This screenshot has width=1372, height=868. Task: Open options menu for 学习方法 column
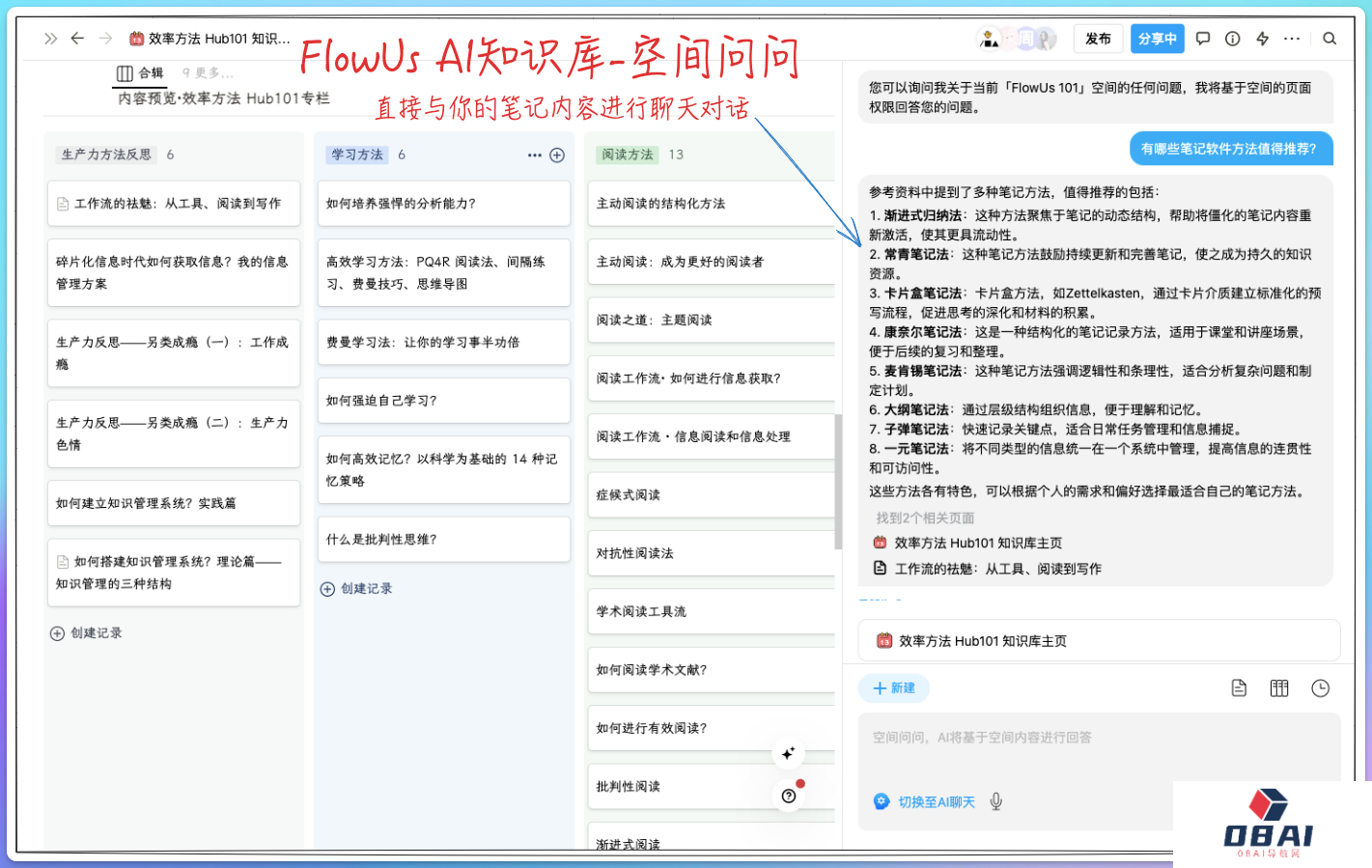(535, 155)
